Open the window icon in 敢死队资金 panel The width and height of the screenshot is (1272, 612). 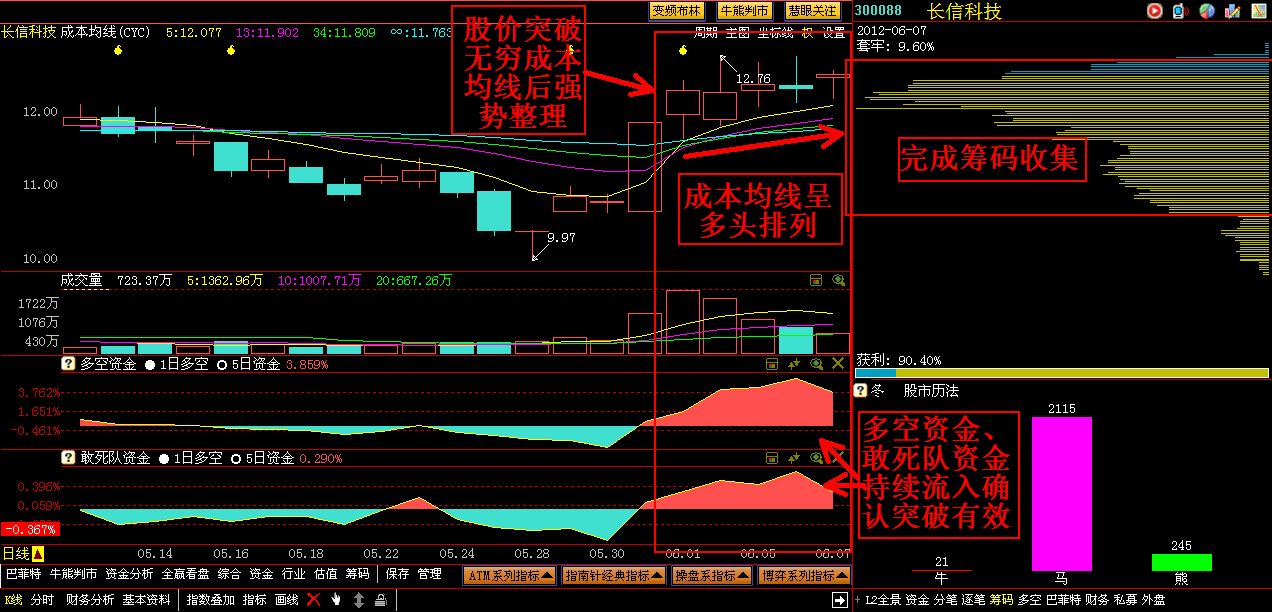[x=772, y=458]
